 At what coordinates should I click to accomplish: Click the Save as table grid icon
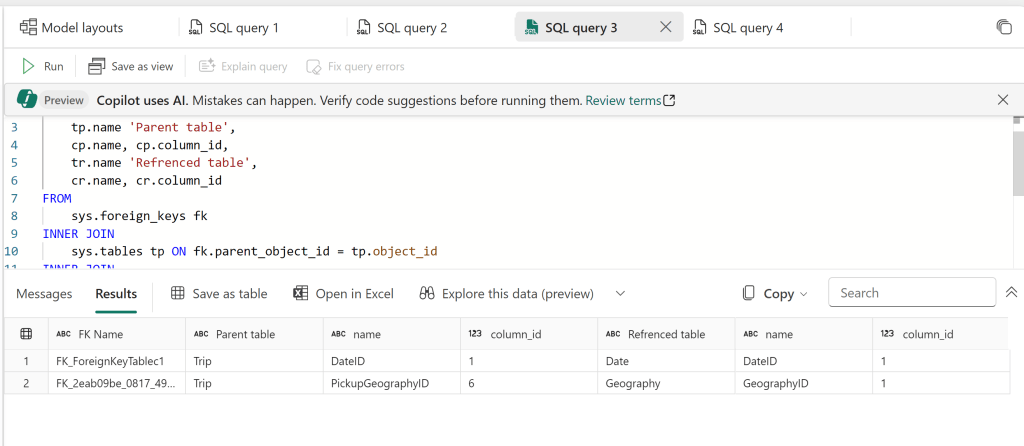coord(178,293)
